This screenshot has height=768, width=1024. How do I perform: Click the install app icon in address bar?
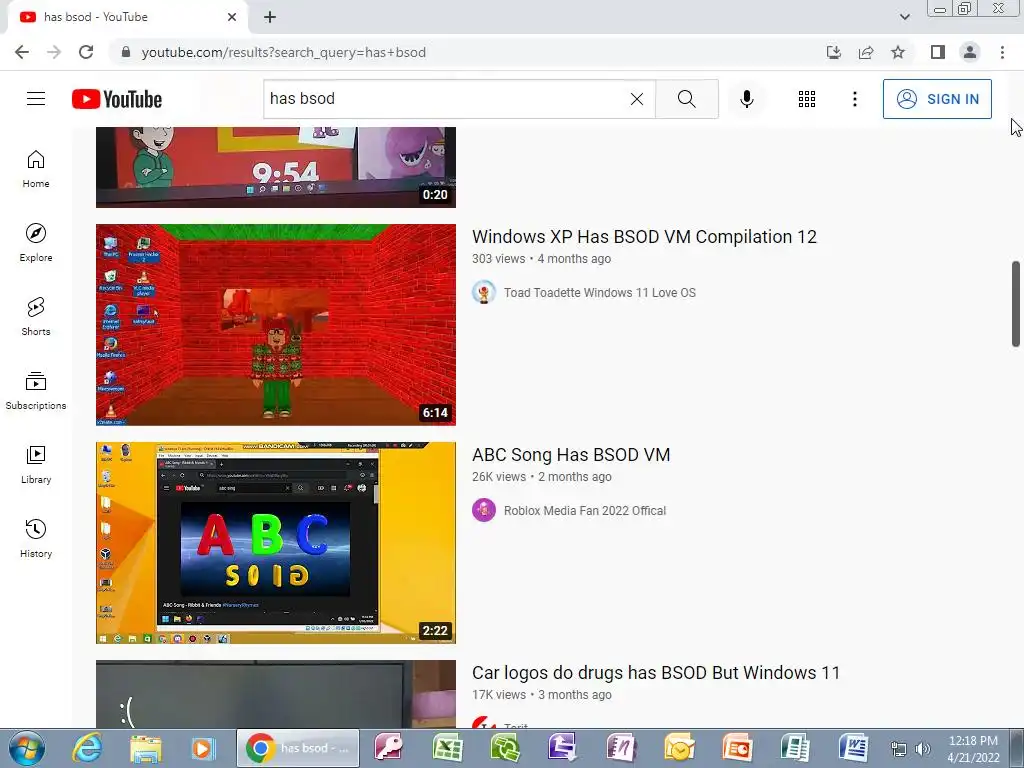point(834,52)
